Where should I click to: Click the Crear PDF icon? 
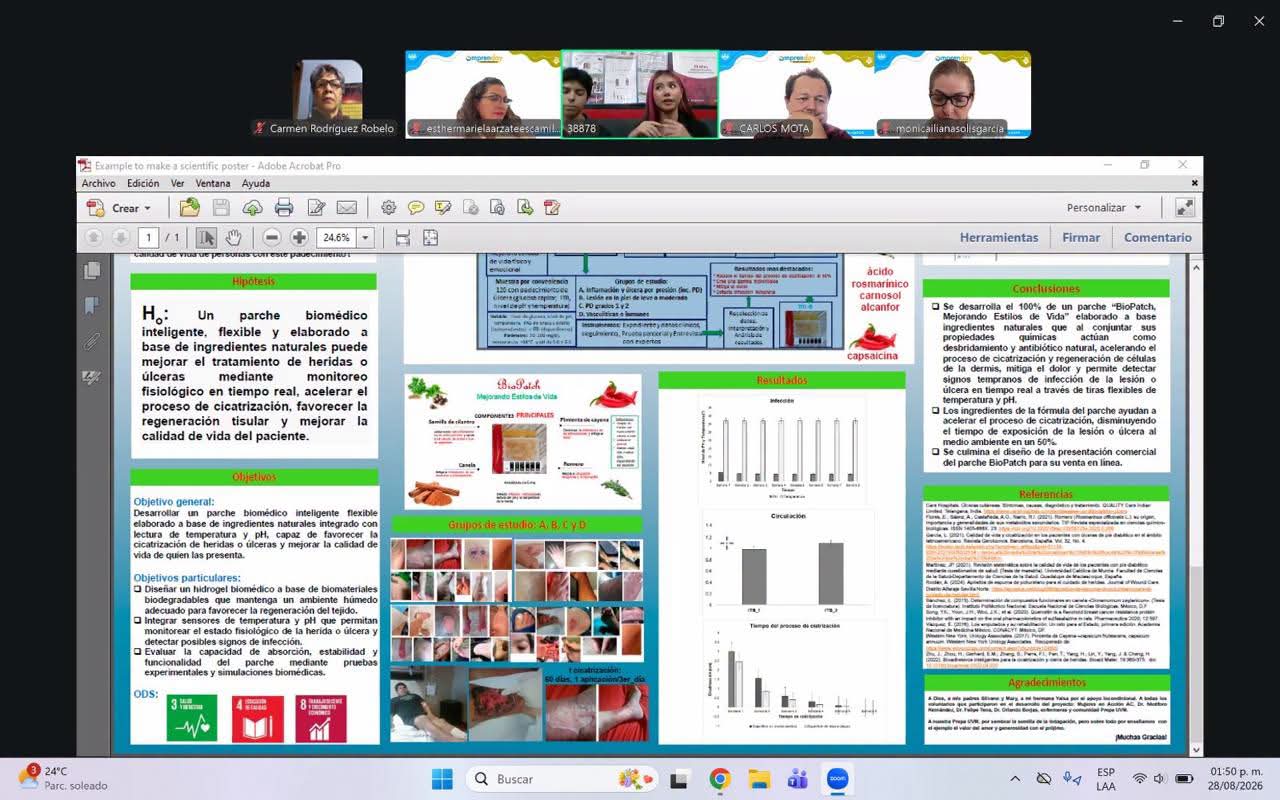[x=96, y=208]
